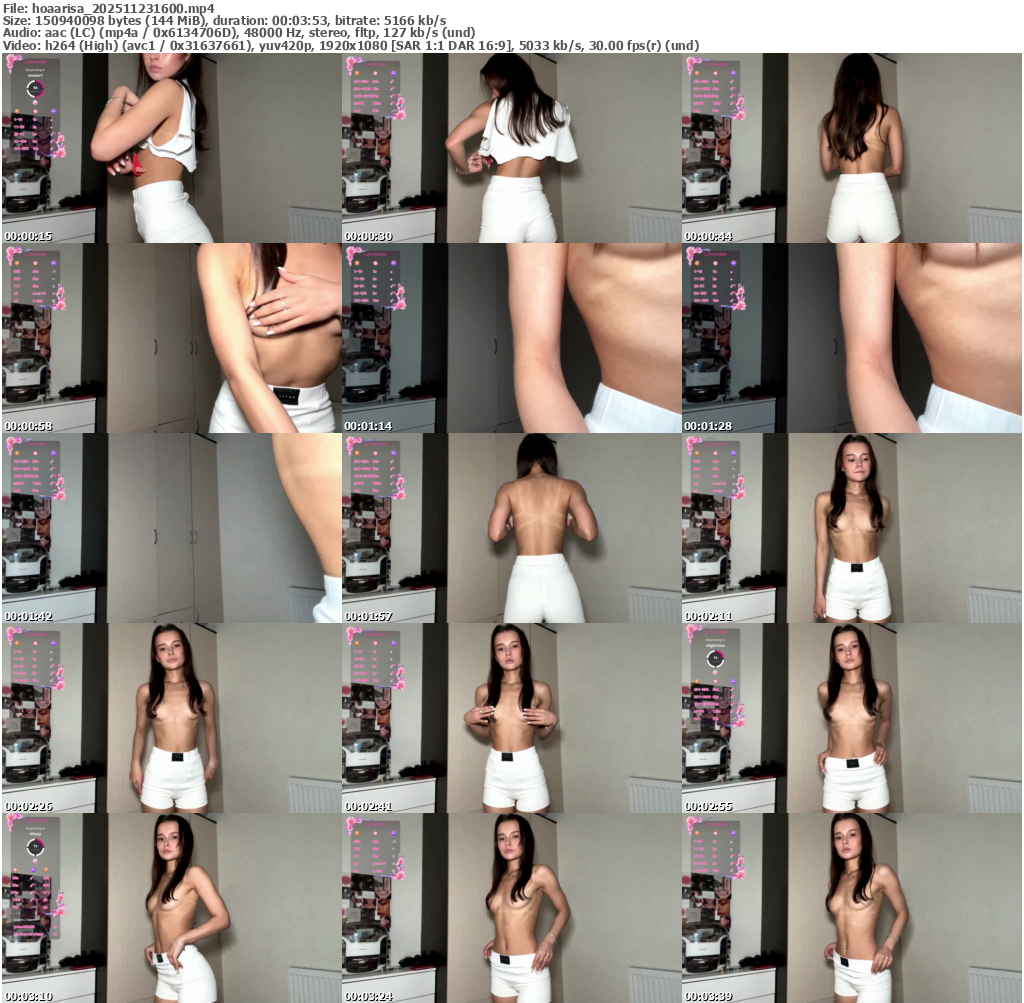View the frame stamped 00:01:42
This screenshot has height=1003, width=1024.
point(172,528)
